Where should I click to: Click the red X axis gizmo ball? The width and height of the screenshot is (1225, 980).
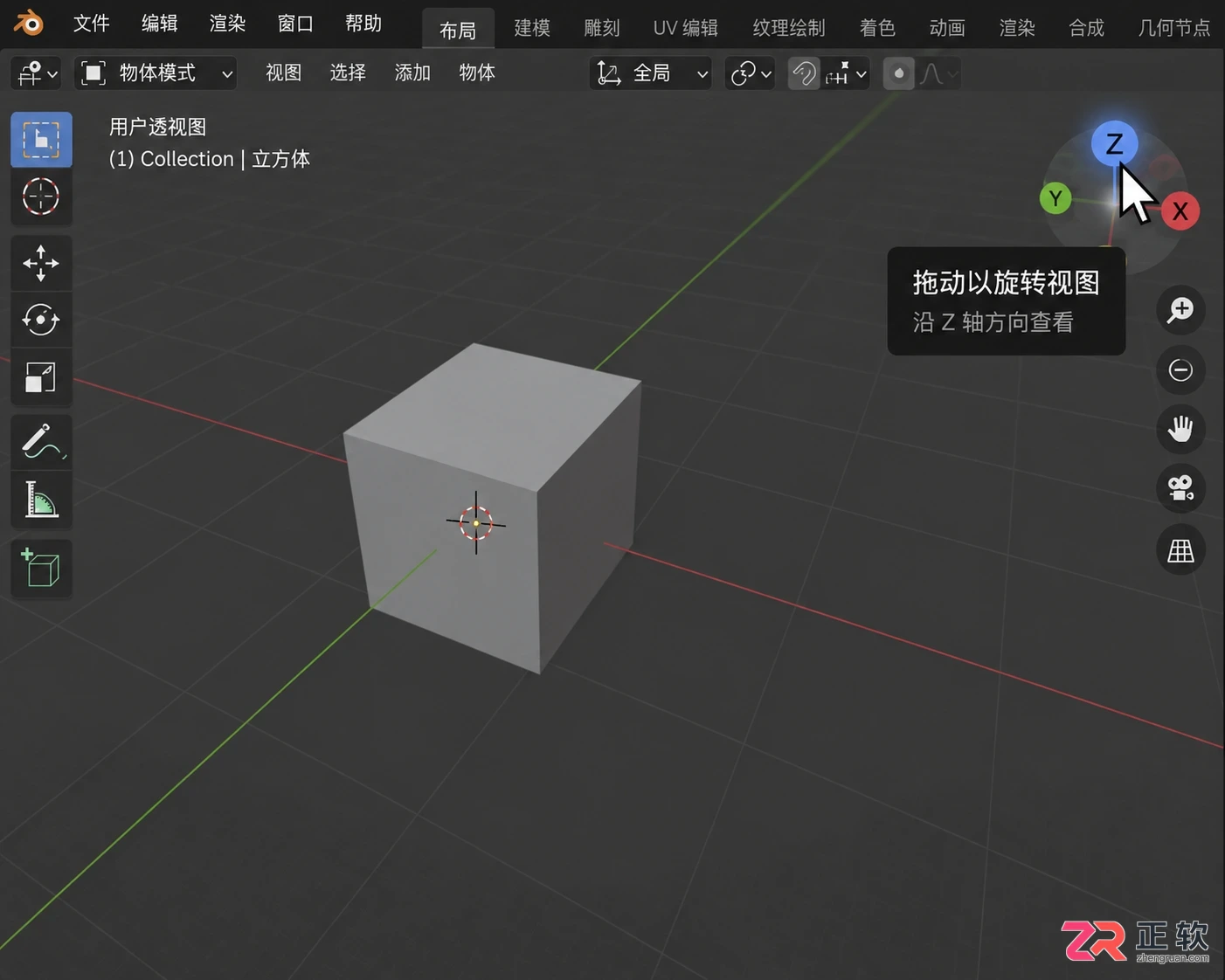1180,211
